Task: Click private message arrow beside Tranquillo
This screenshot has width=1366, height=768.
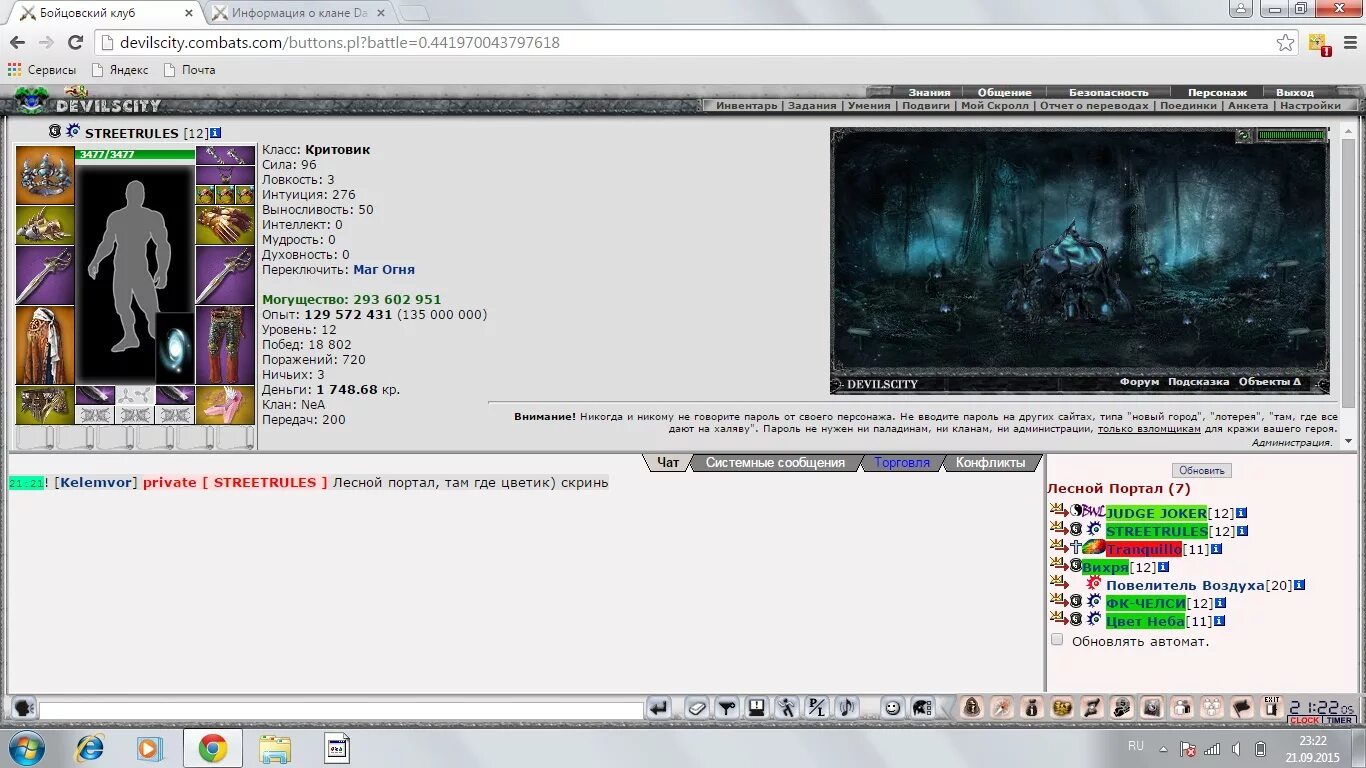Action: (x=1058, y=546)
